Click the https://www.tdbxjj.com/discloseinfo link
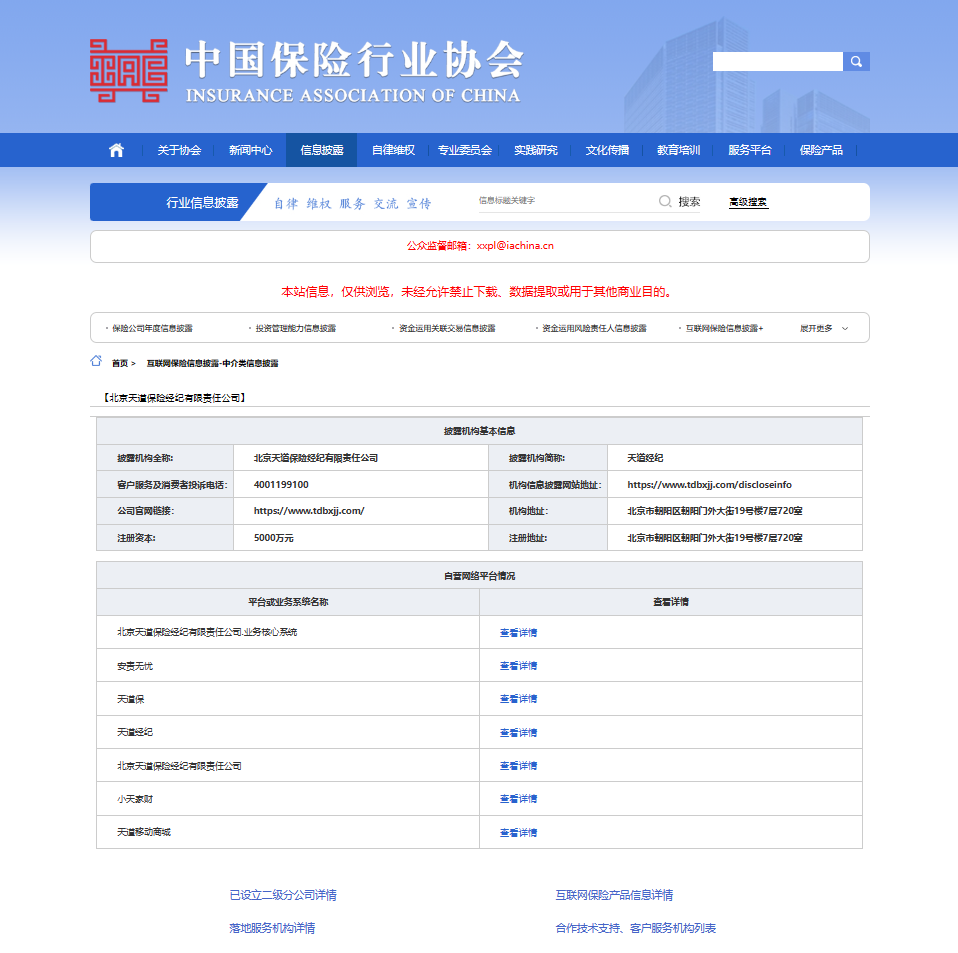The width and height of the screenshot is (958, 953). coord(709,484)
